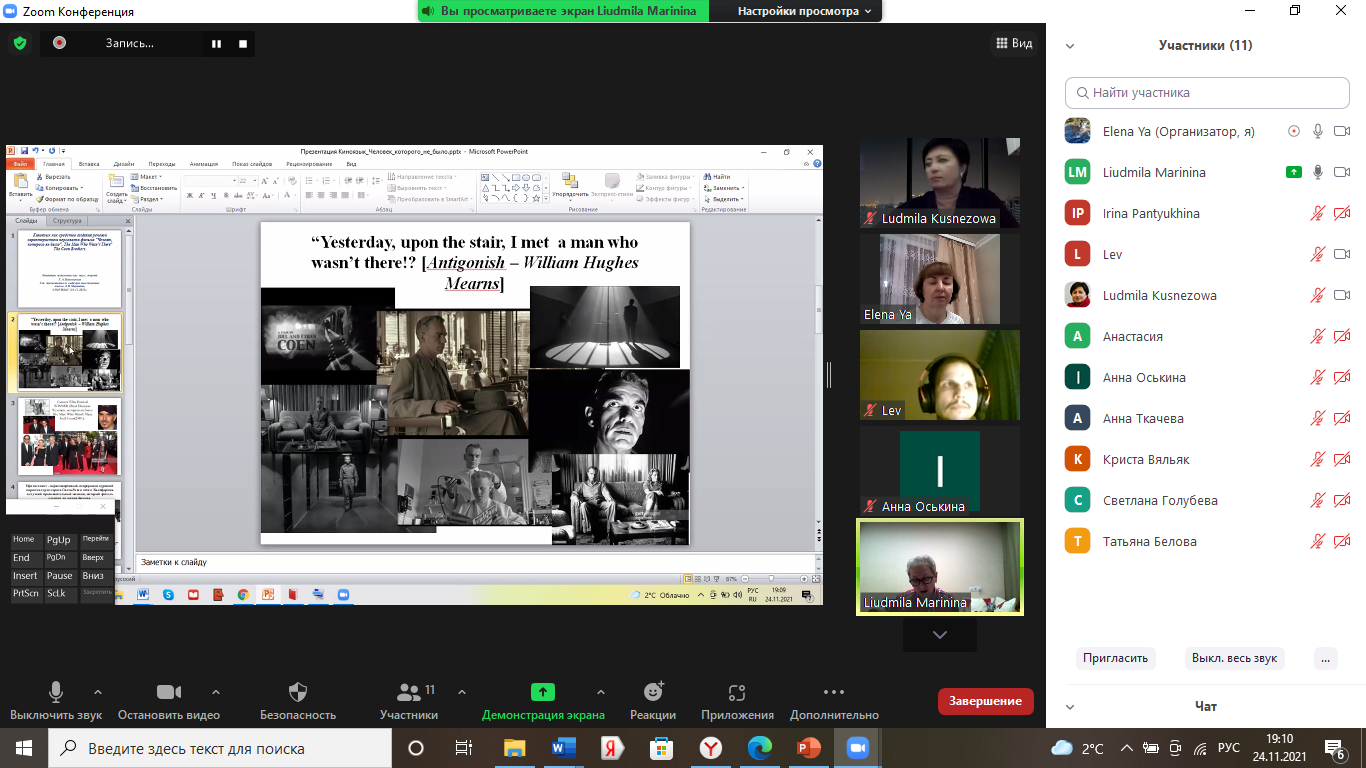
Task: Open the Безопасность security menu
Action: click(x=298, y=701)
